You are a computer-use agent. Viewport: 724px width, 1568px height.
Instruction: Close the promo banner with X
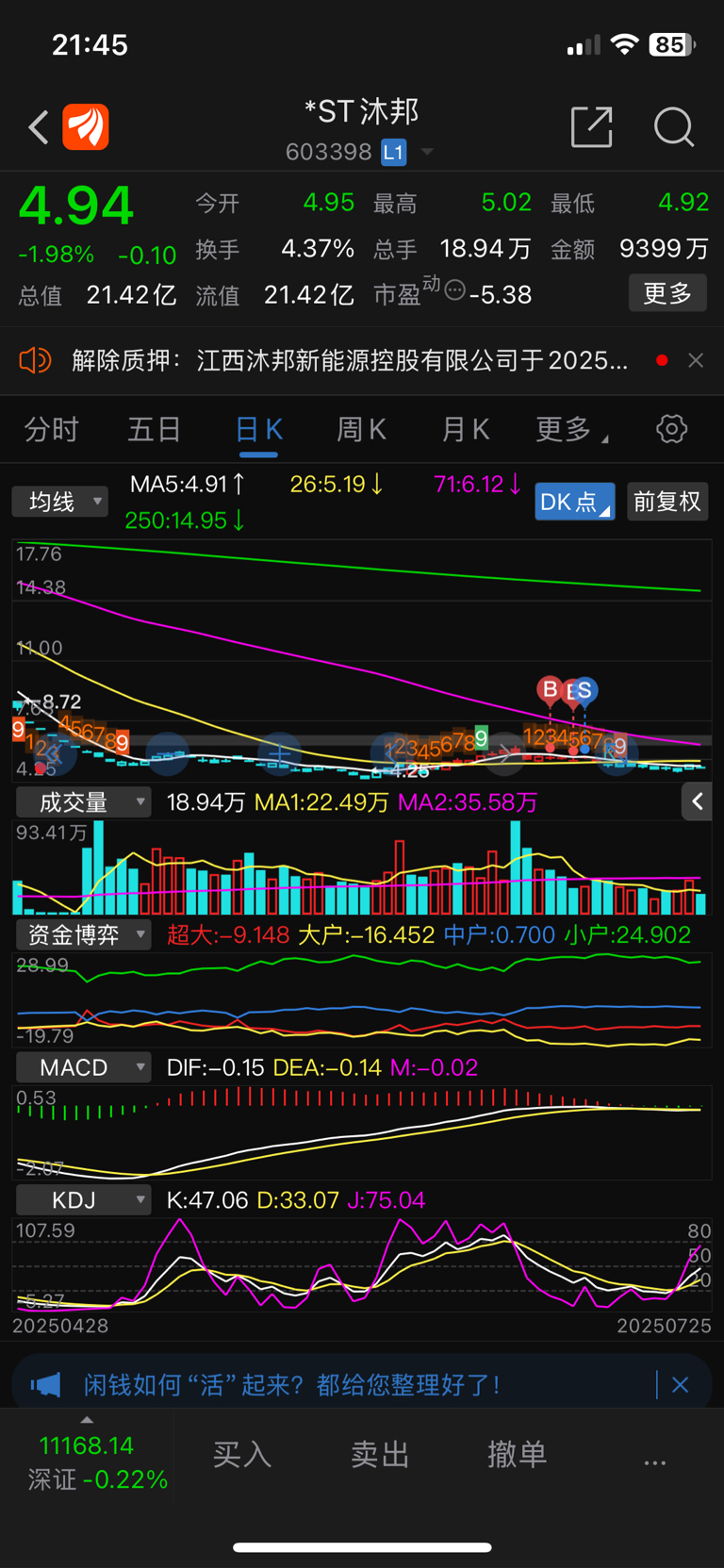681,1385
